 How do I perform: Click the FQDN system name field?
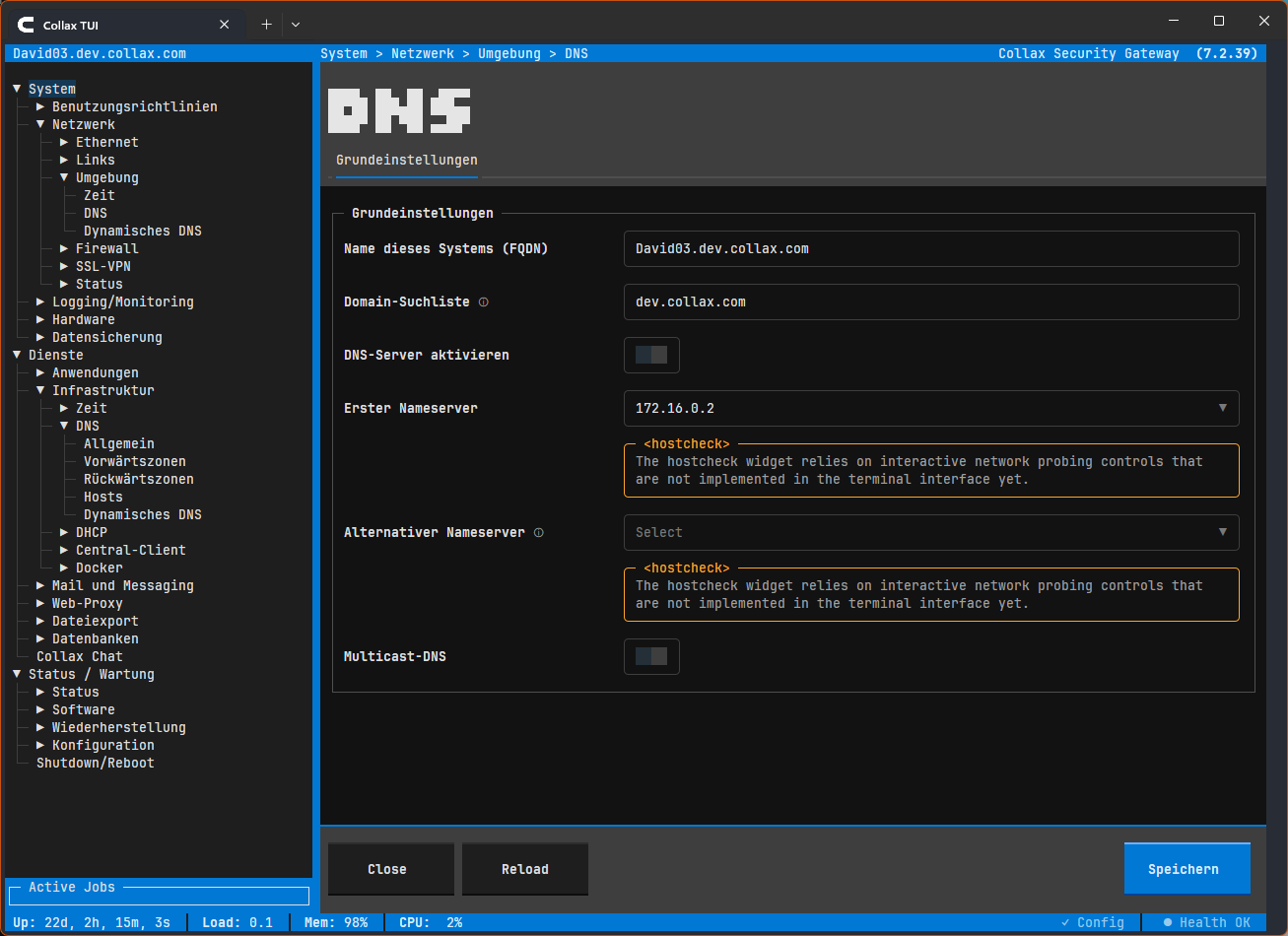pos(930,249)
